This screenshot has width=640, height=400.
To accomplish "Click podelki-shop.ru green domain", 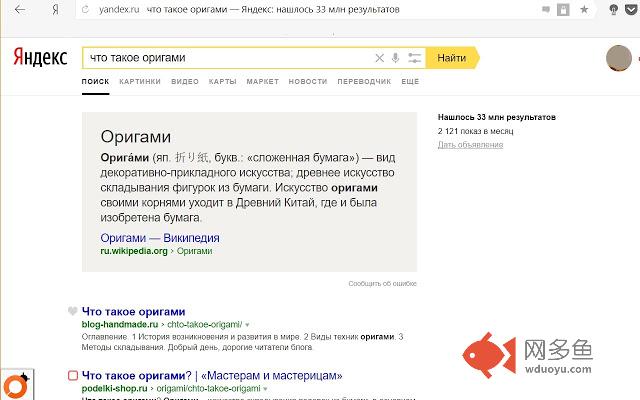I will point(114,388).
